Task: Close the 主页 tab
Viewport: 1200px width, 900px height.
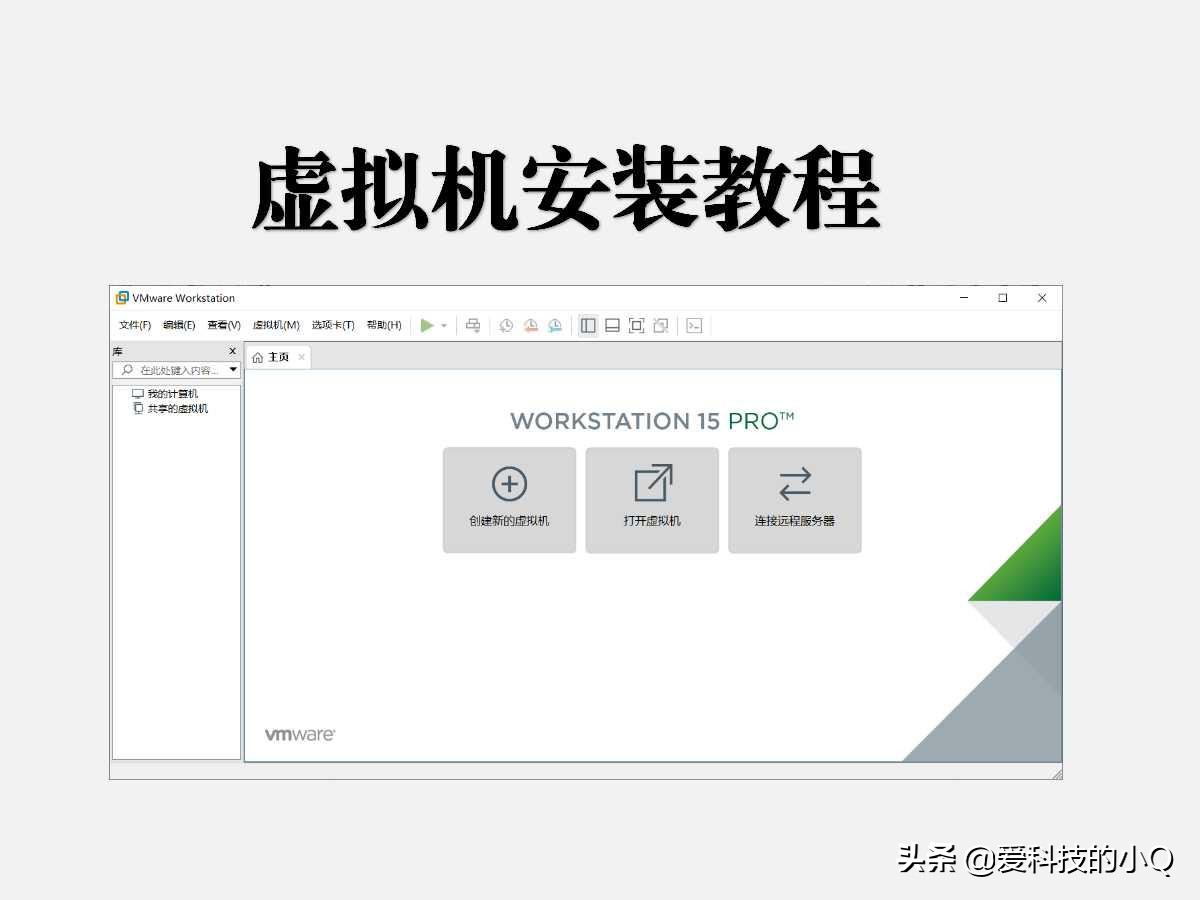Action: click(302, 357)
